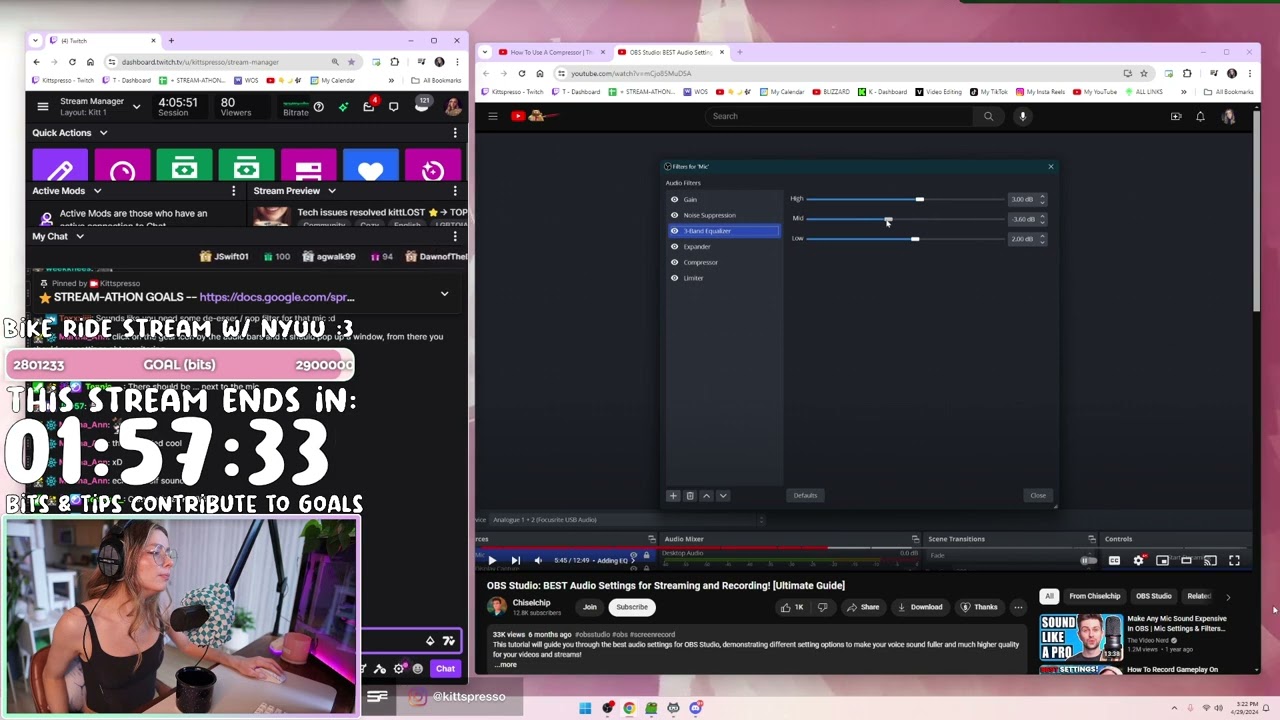Skip to next YouTube video
This screenshot has height=720, width=1280.
coord(515,561)
